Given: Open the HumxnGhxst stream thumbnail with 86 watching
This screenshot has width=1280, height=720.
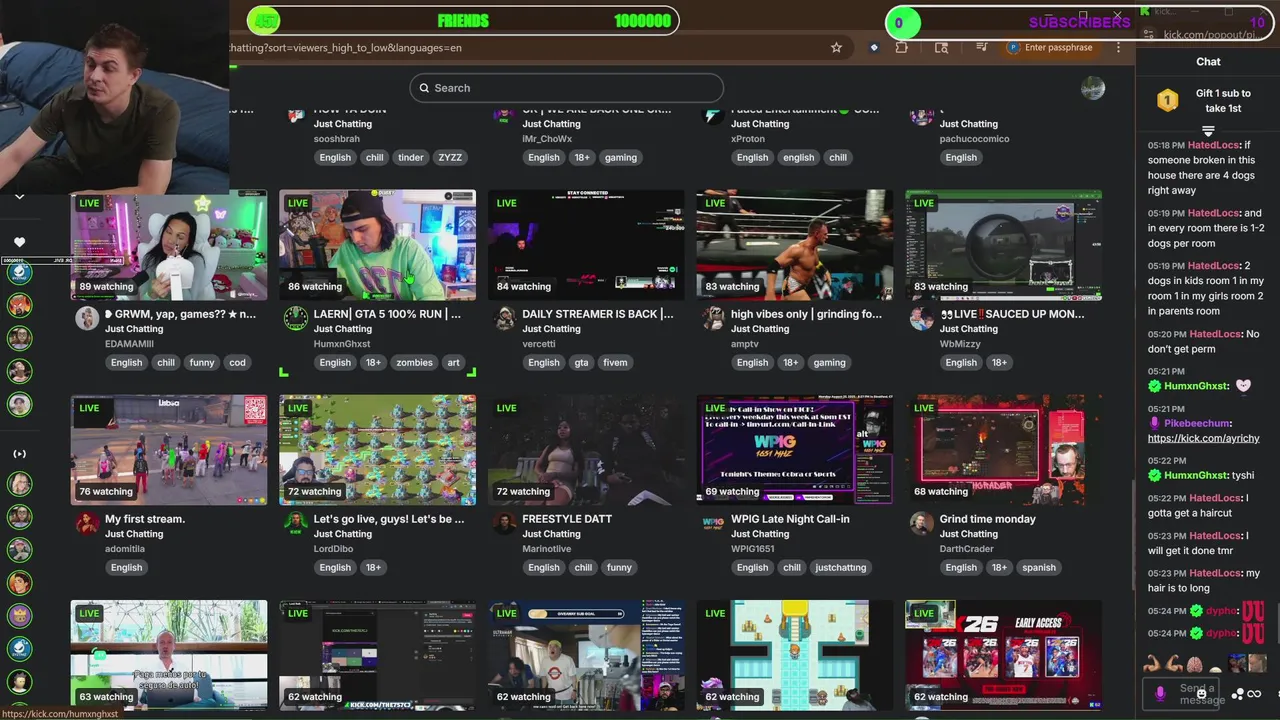Looking at the screenshot, I should 378,245.
